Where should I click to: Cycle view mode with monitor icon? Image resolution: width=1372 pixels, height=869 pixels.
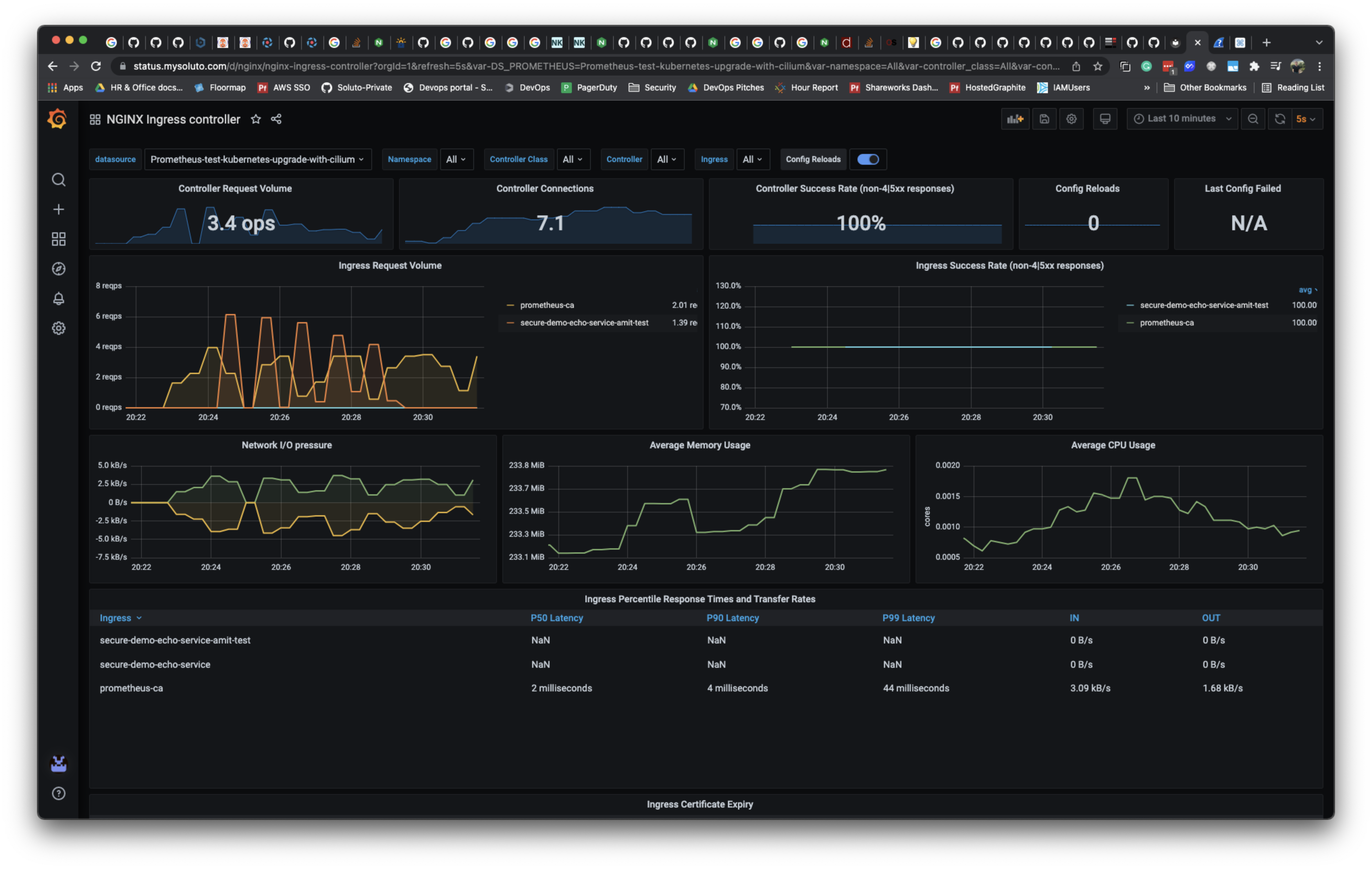coord(1105,119)
